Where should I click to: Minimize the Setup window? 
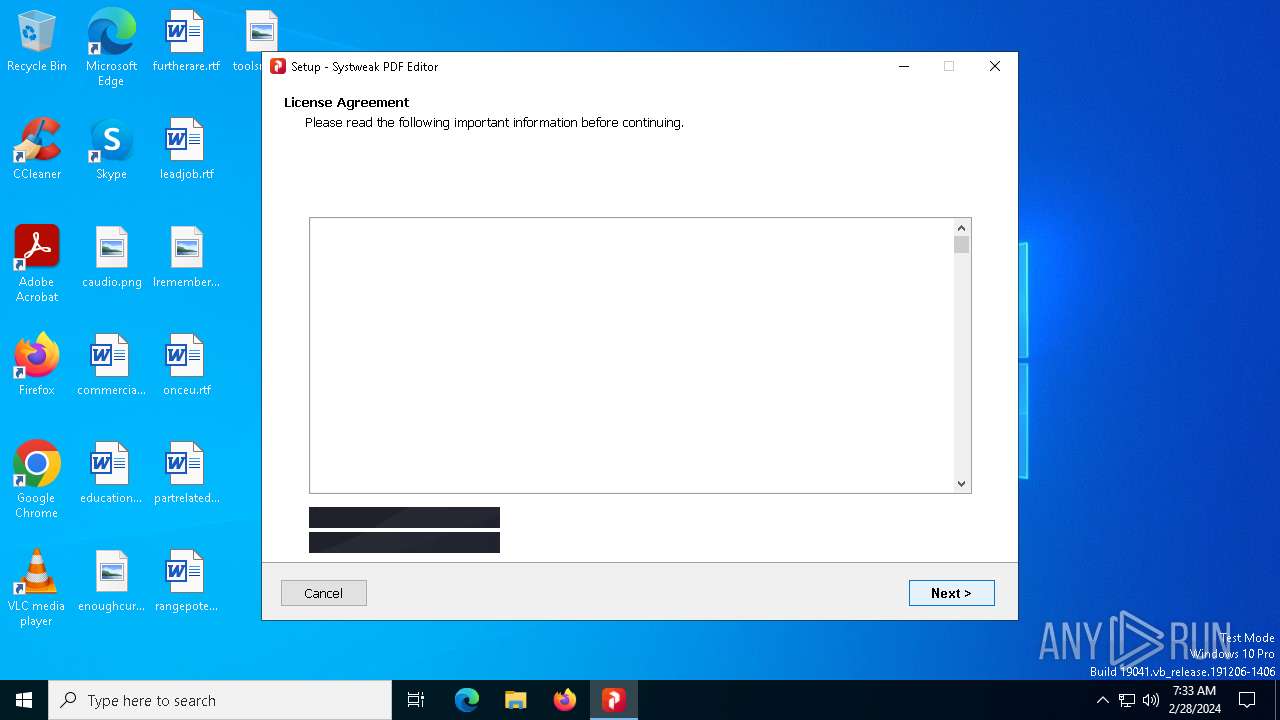[904, 67]
